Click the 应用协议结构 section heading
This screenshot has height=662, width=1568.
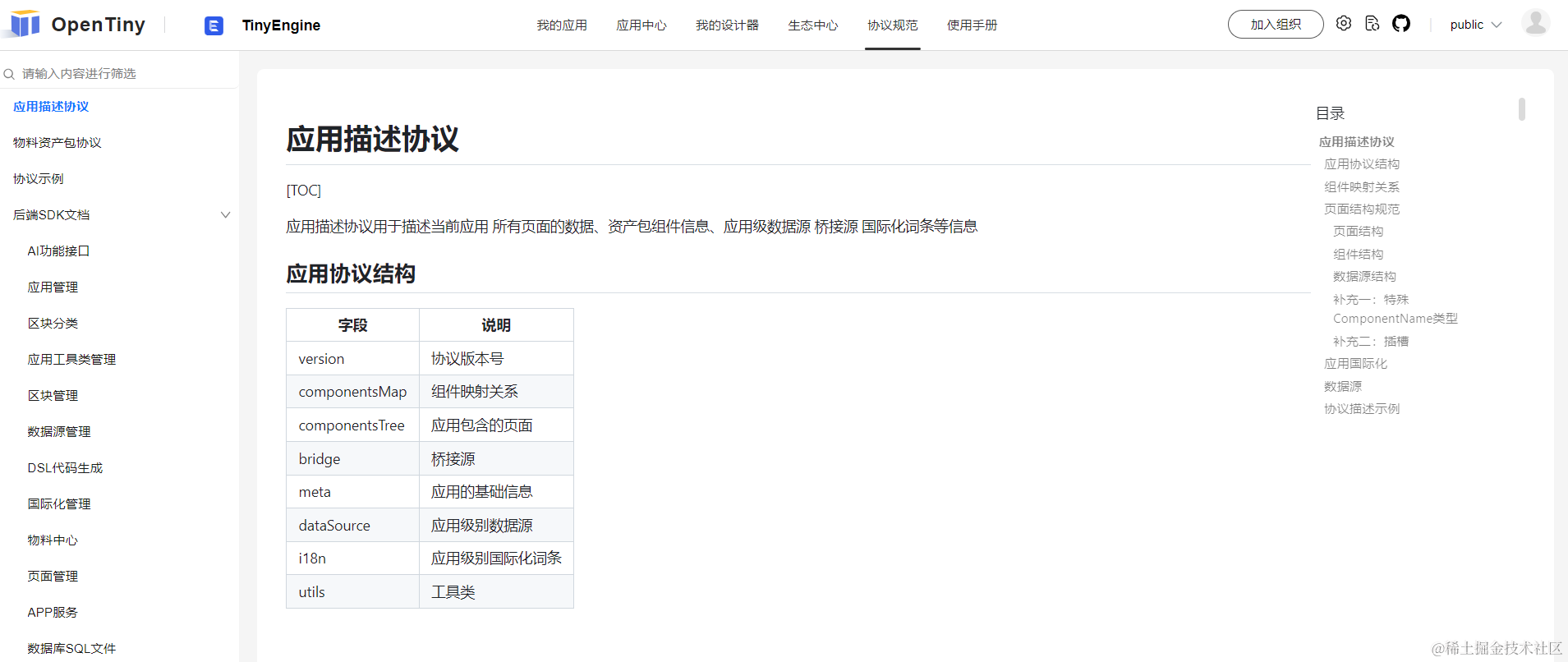[x=351, y=274]
